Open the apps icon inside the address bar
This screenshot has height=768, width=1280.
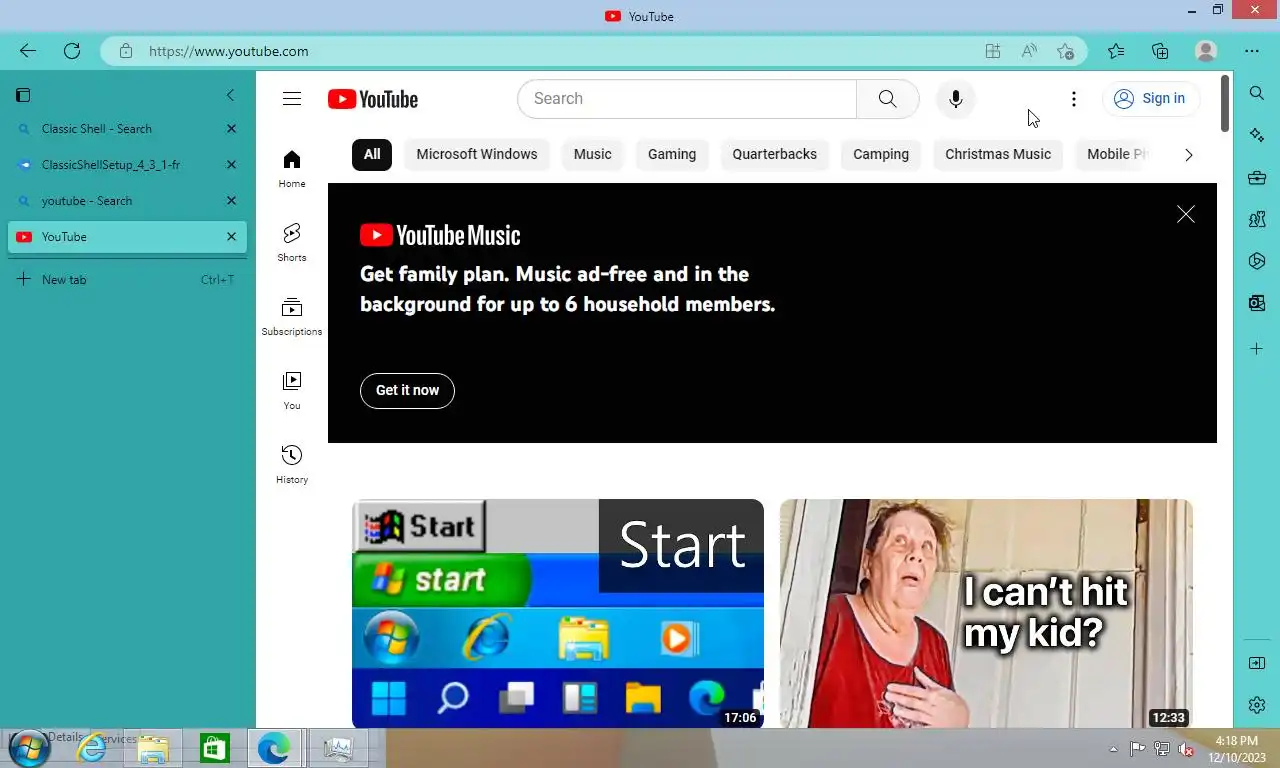[992, 51]
